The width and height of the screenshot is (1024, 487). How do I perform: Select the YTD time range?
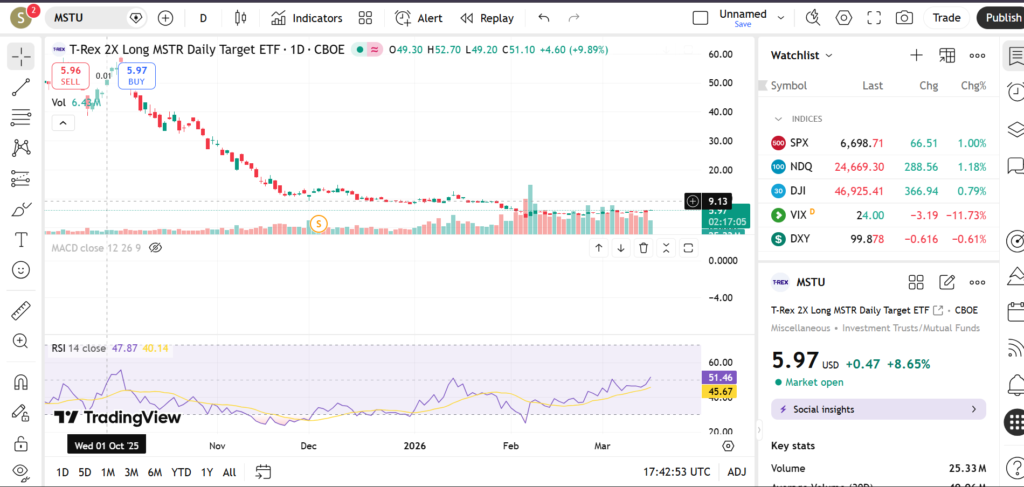pyautogui.click(x=181, y=472)
